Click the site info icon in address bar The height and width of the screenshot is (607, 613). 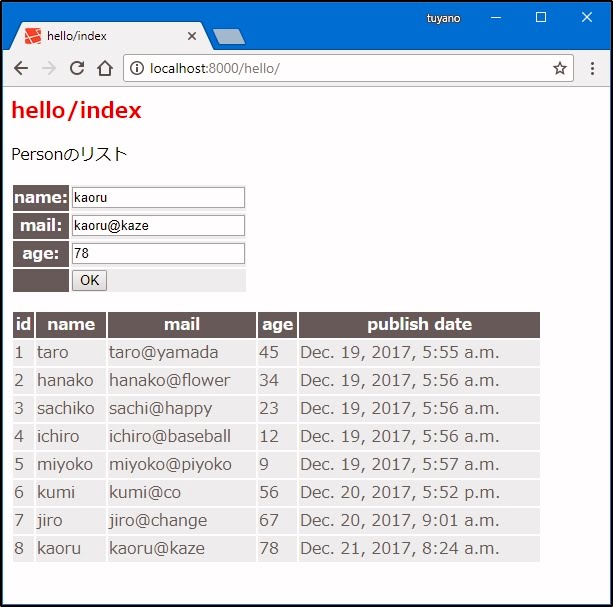tap(137, 68)
